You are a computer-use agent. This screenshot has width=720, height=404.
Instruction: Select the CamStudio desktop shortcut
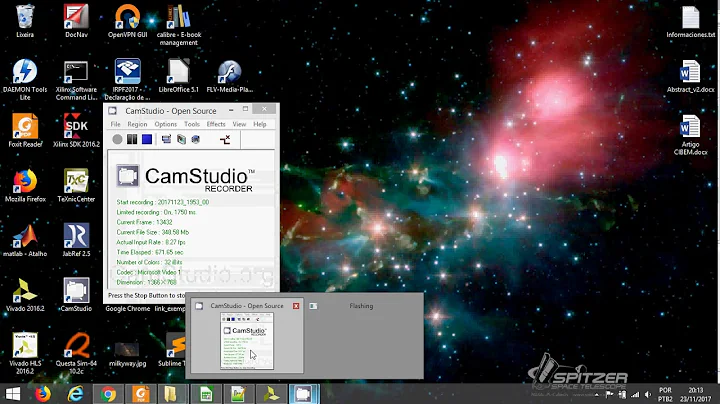pyautogui.click(x=76, y=295)
